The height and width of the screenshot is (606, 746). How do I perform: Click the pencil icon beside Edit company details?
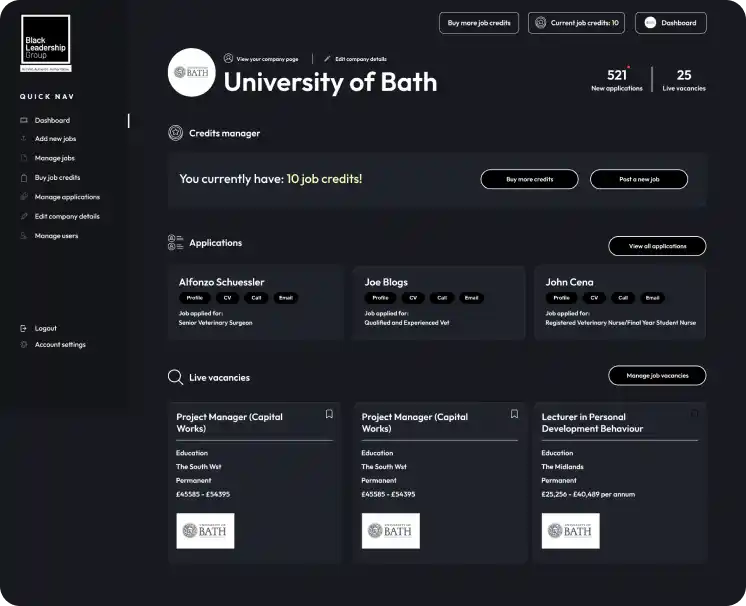coord(327,59)
